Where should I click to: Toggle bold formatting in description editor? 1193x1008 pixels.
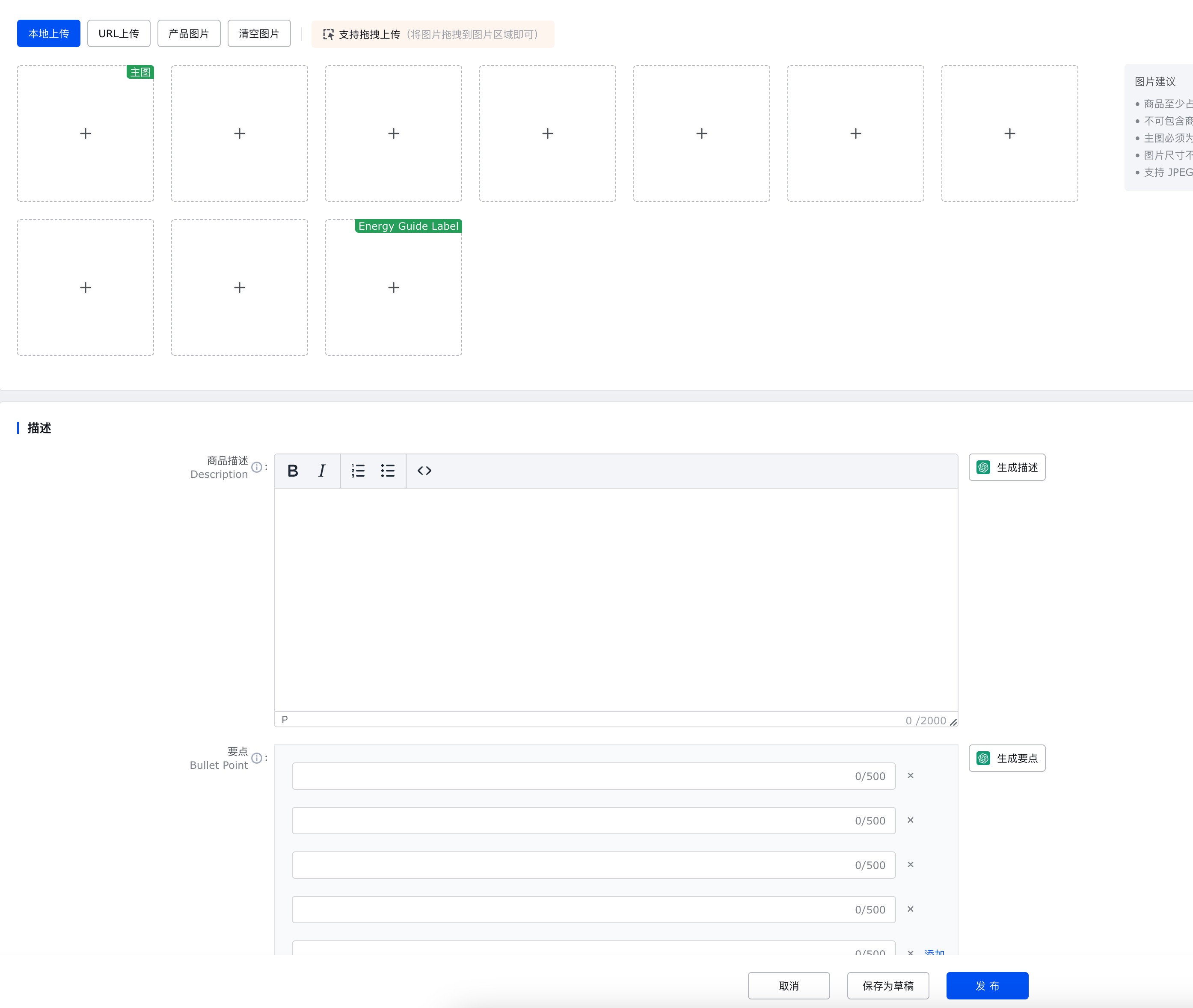click(293, 471)
